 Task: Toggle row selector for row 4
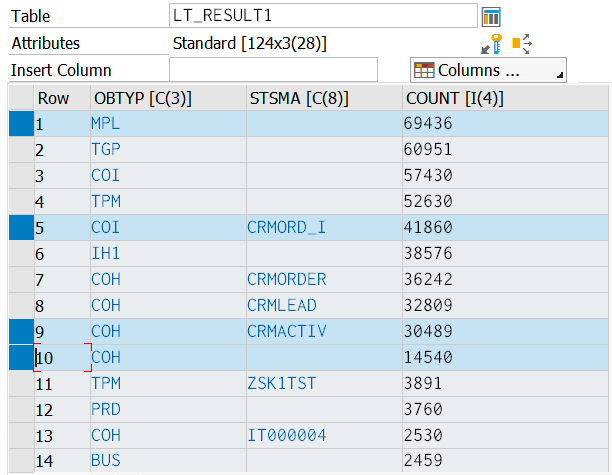(x=21, y=202)
